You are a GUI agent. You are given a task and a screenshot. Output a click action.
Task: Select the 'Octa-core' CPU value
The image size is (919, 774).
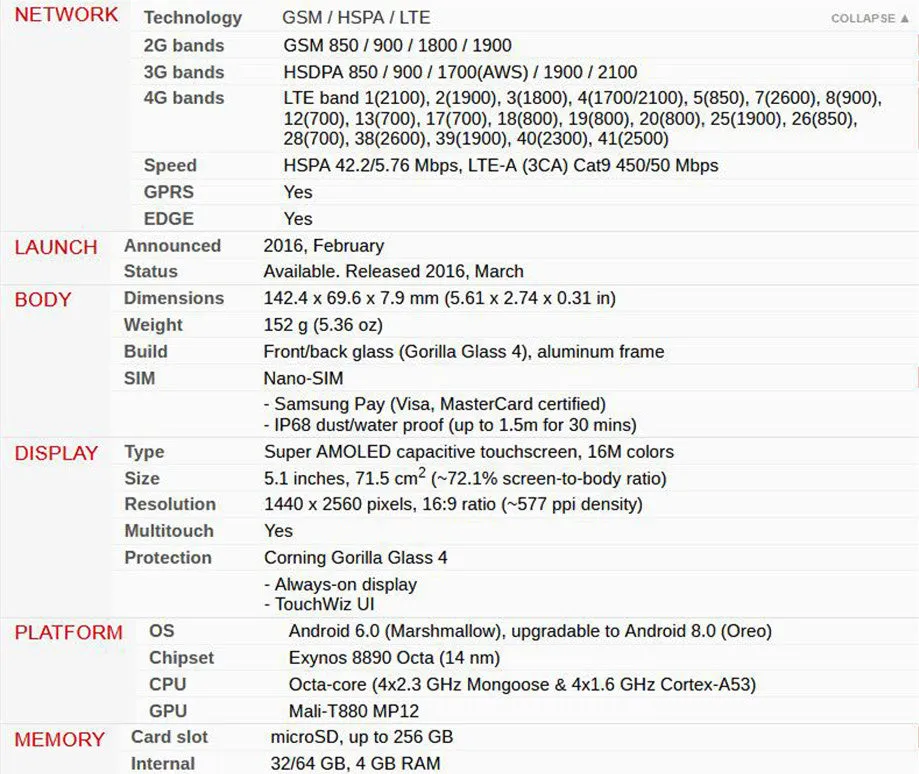point(522,684)
